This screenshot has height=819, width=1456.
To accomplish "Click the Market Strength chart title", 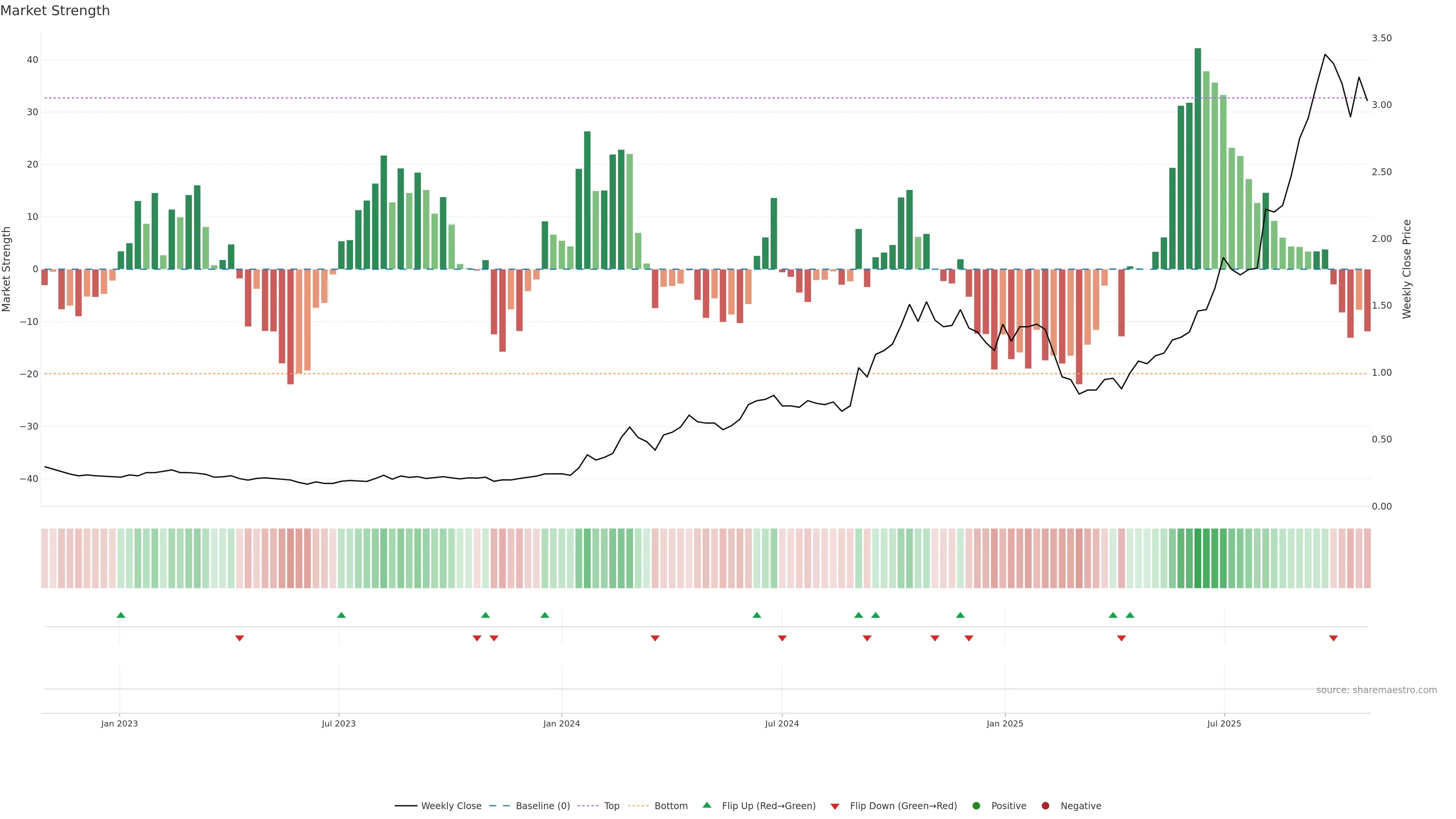I will click(x=55, y=11).
